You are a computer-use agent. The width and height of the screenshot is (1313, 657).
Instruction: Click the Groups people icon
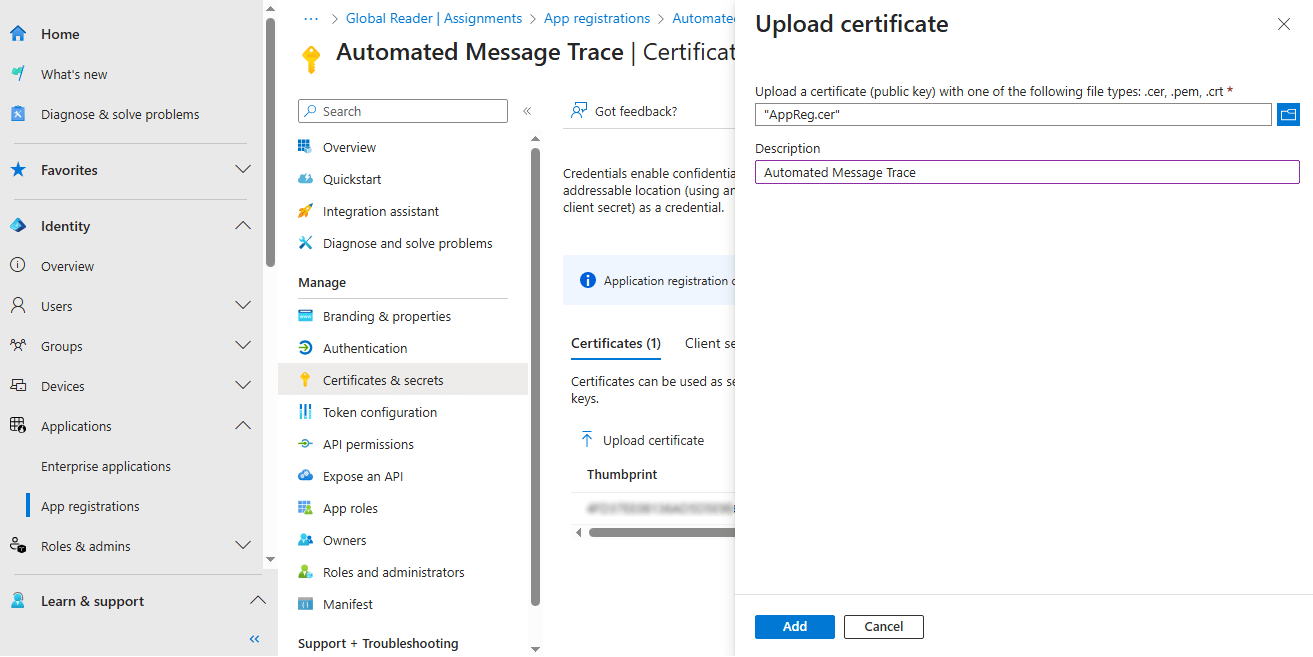click(18, 346)
